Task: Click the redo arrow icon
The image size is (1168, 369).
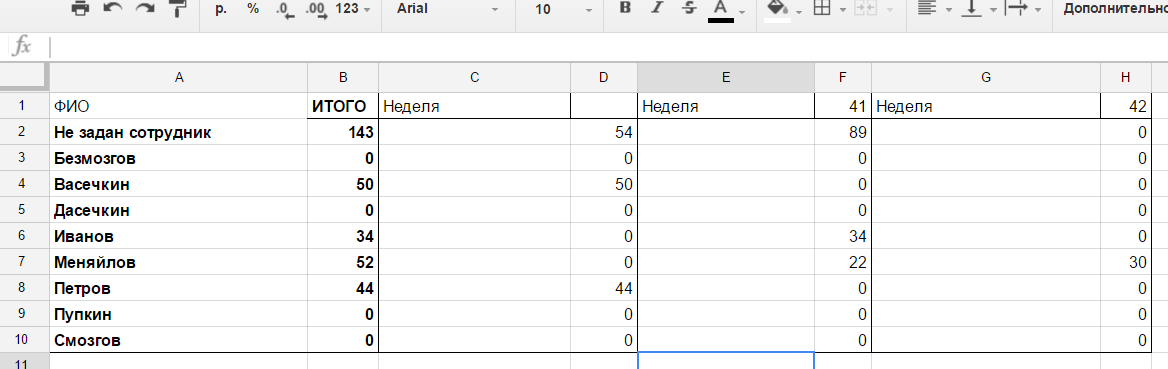Action: coord(146,9)
